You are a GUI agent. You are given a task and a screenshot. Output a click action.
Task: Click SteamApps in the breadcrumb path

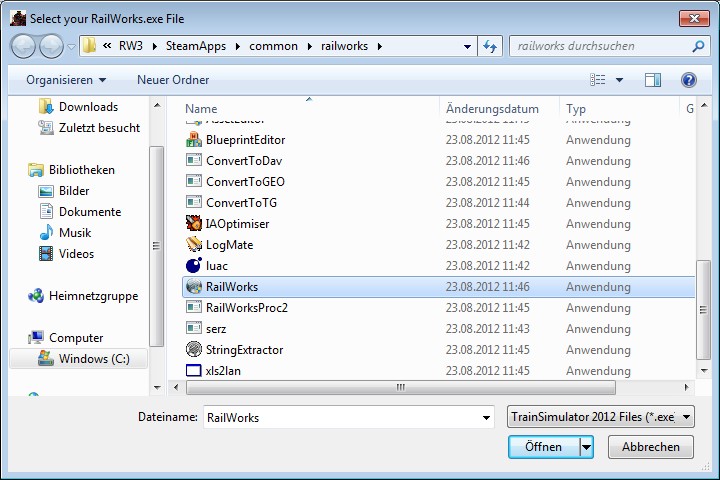click(x=196, y=46)
